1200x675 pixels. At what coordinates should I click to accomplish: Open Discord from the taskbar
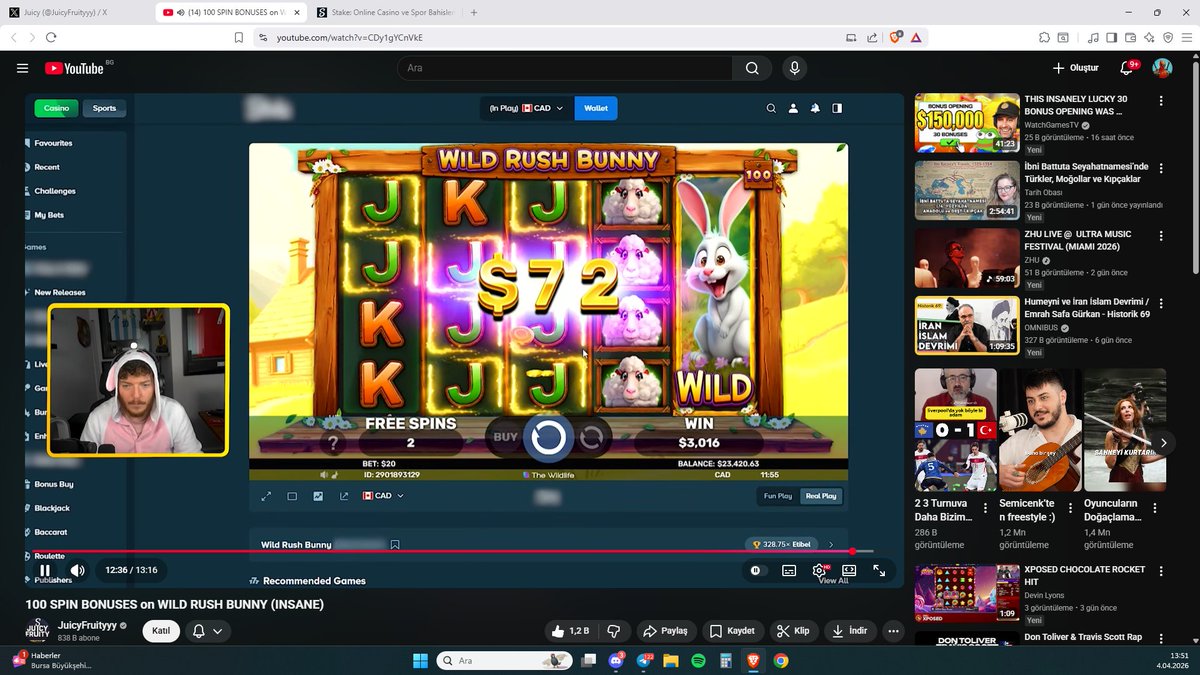(617, 661)
